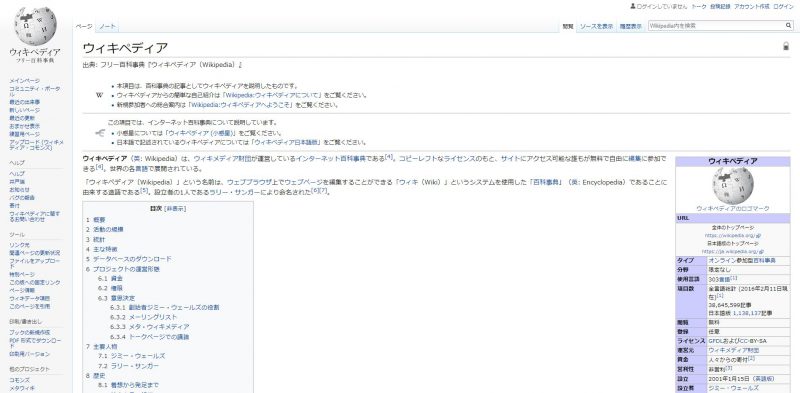Open リンク元 in the tools section
The height and width of the screenshot is (393, 800).
coord(19,245)
